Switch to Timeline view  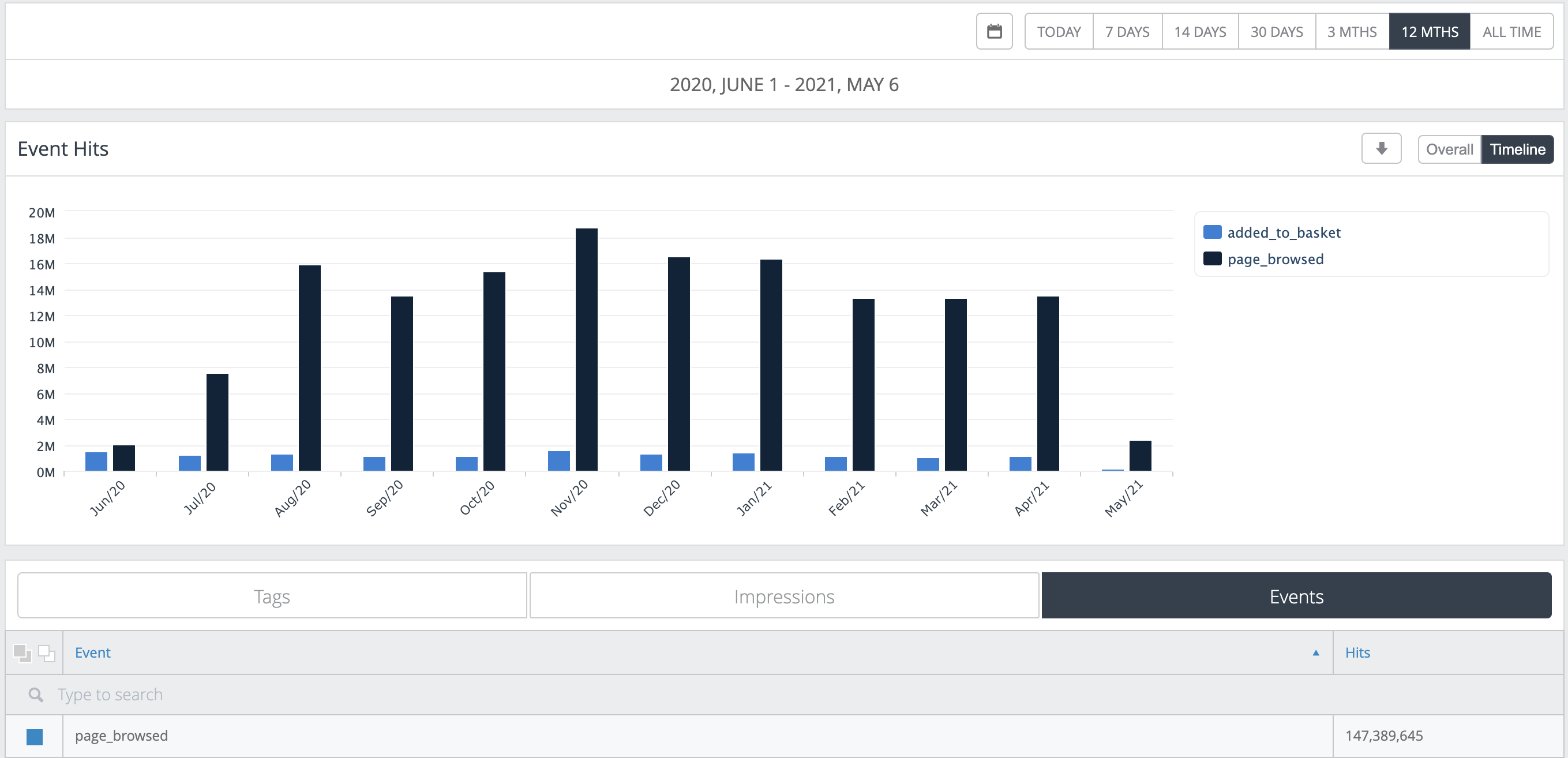(x=1517, y=149)
